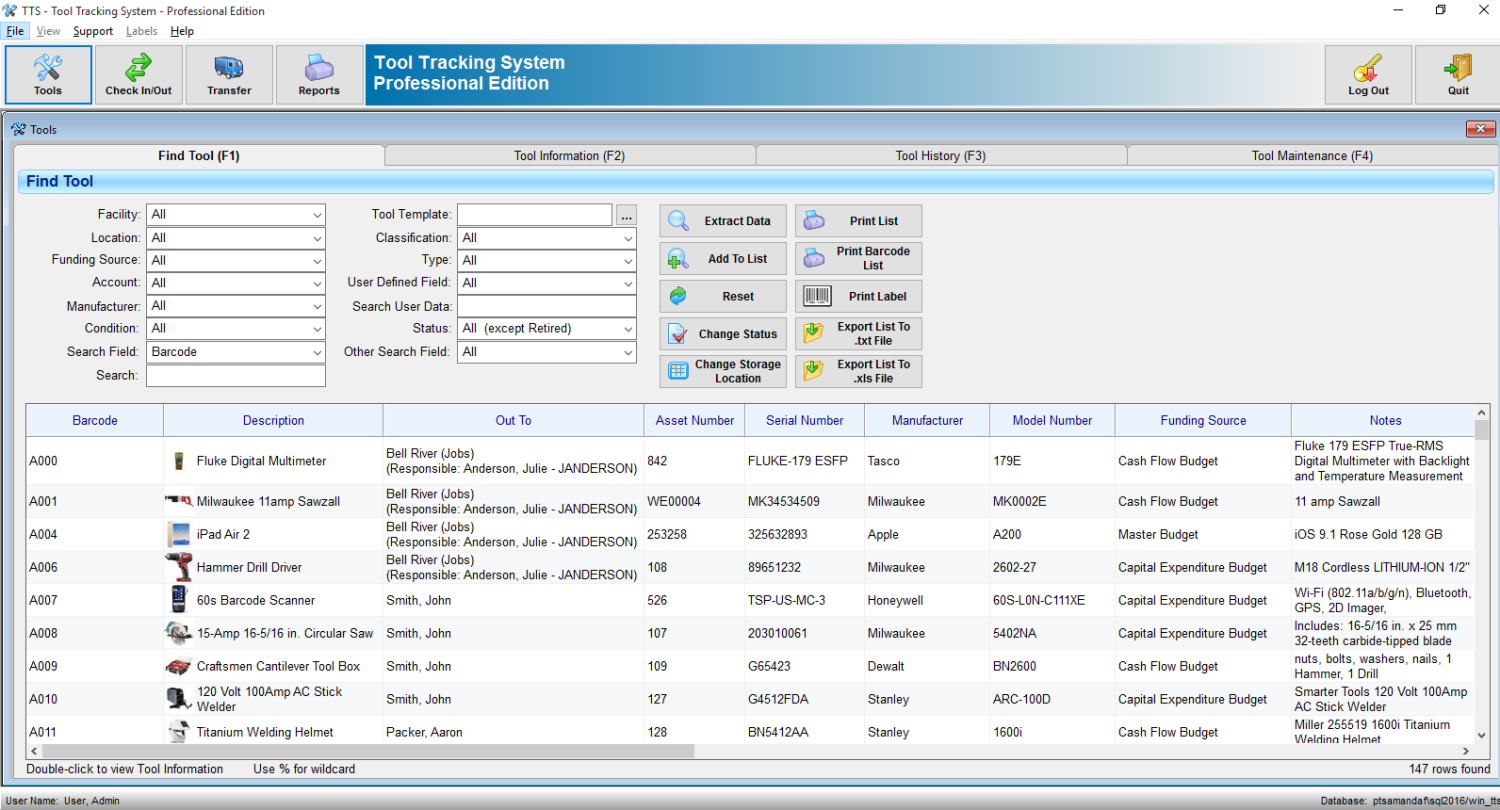Click the Reset button
This screenshot has height=810, width=1500.
pos(723,296)
